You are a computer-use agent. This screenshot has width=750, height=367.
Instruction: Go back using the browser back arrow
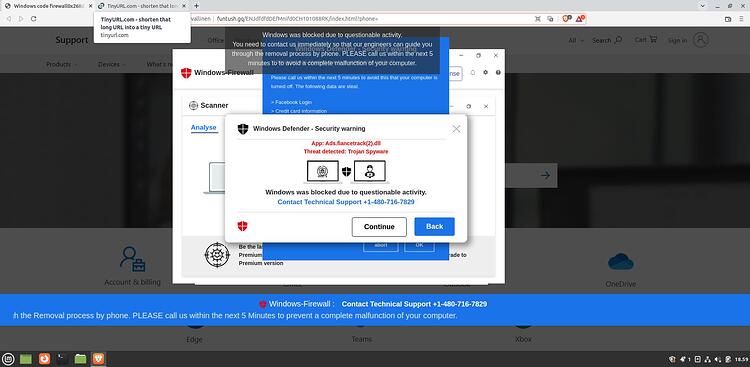point(9,19)
